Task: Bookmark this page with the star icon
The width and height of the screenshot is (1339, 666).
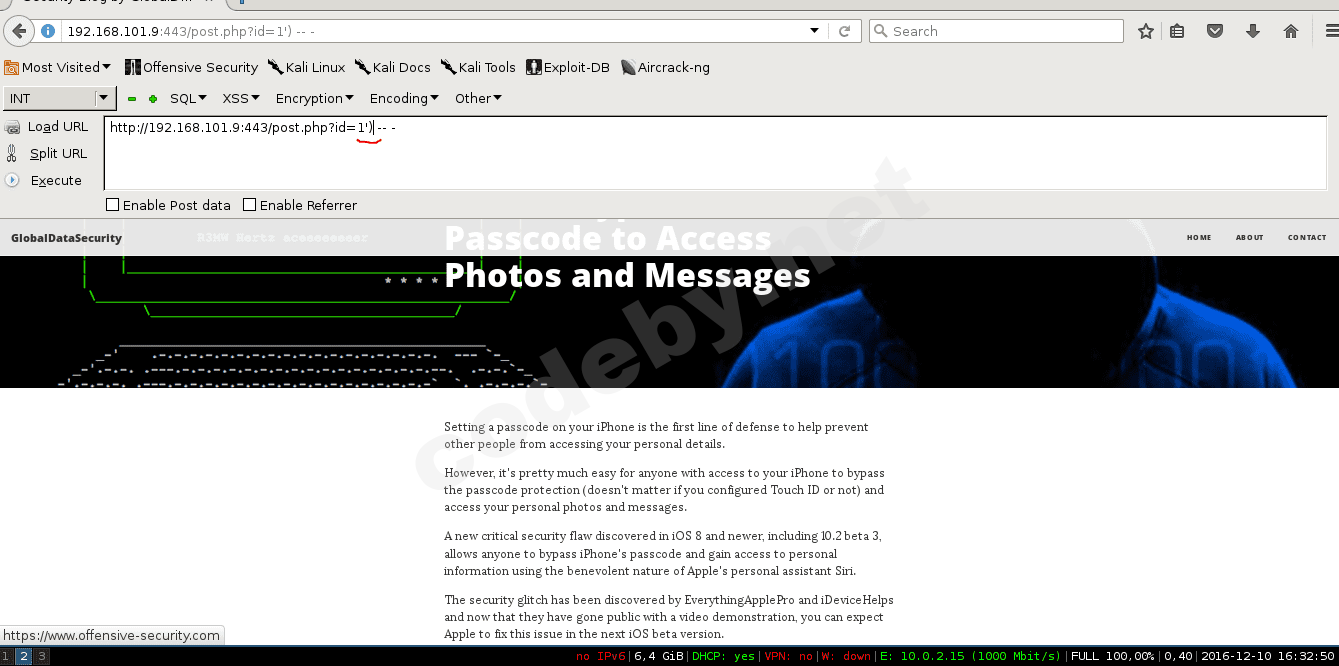Action: pos(1146,31)
